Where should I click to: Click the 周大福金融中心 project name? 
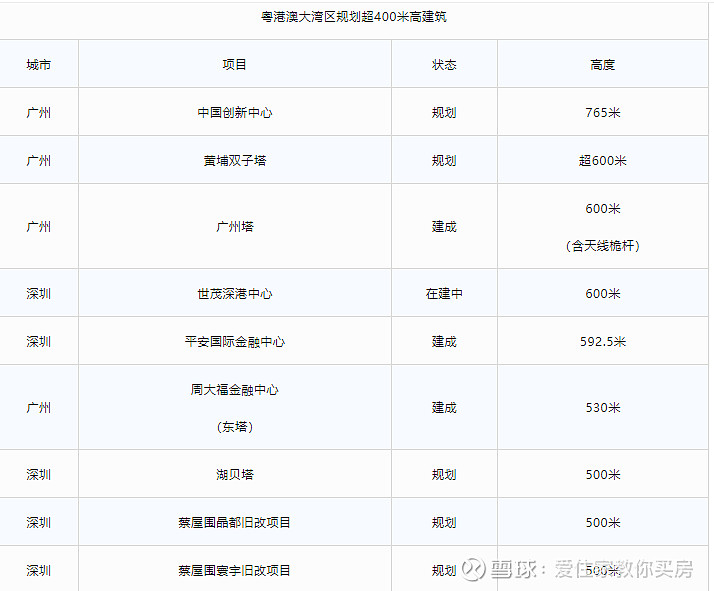235,390
